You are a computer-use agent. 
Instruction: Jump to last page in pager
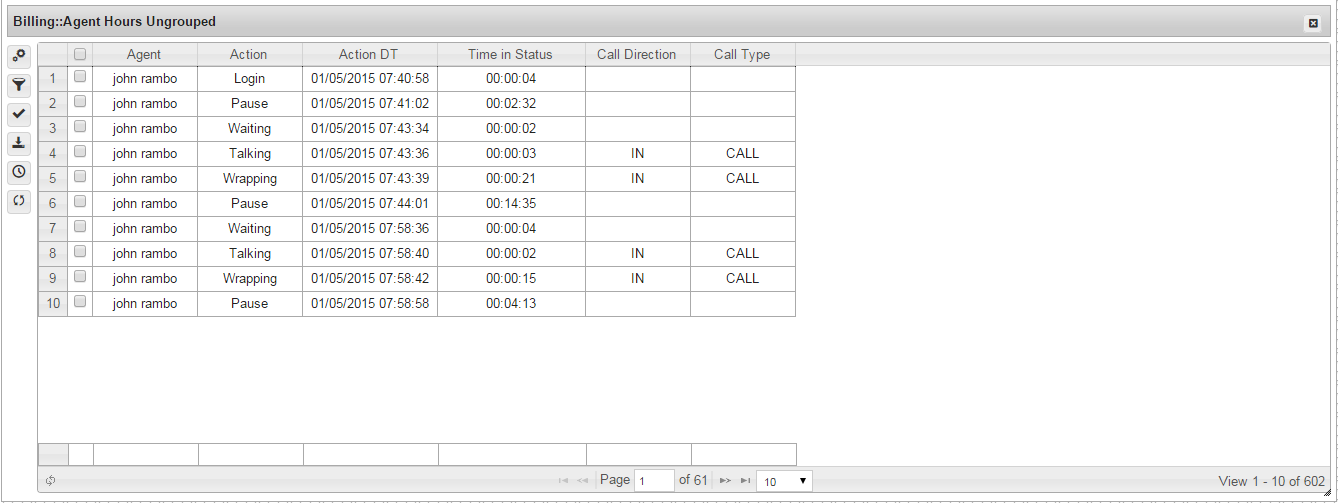pos(745,481)
